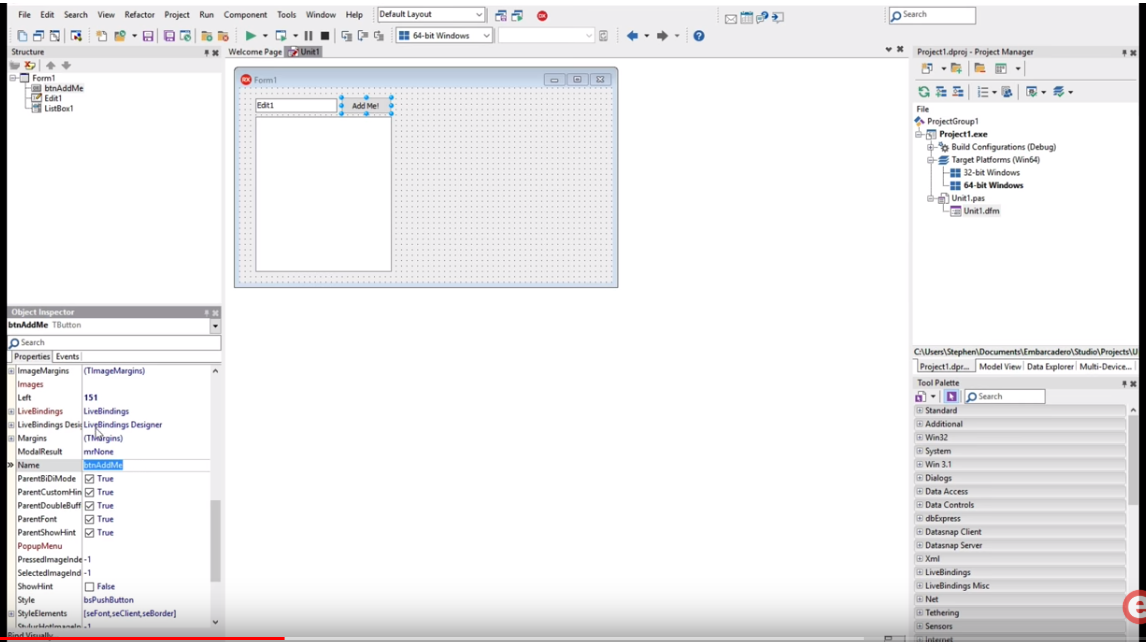Viewport: 1146px width, 642px height.
Task: Open the Object Inspector component selector dropdown
Action: point(215,325)
